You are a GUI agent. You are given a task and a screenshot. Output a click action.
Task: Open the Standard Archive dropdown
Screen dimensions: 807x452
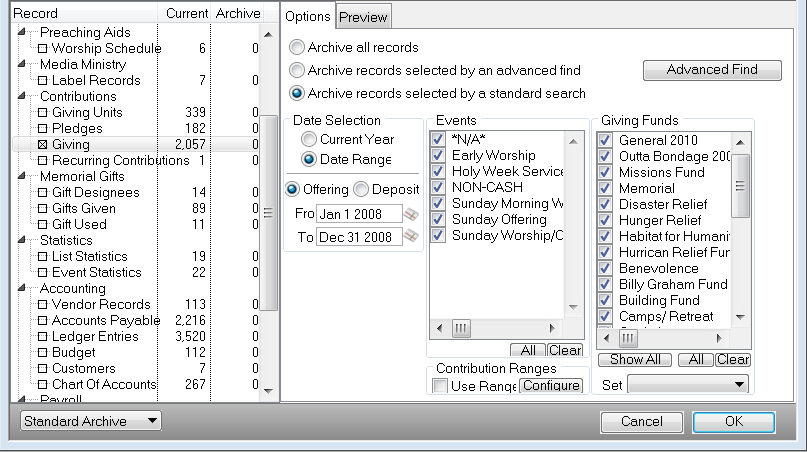click(91, 421)
